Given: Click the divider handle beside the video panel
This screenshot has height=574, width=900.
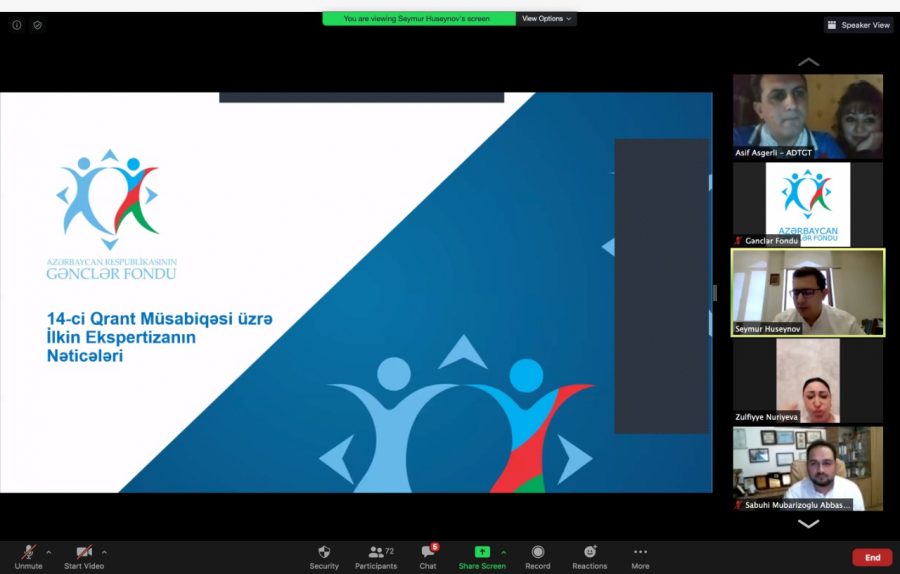Looking at the screenshot, I should click(715, 293).
